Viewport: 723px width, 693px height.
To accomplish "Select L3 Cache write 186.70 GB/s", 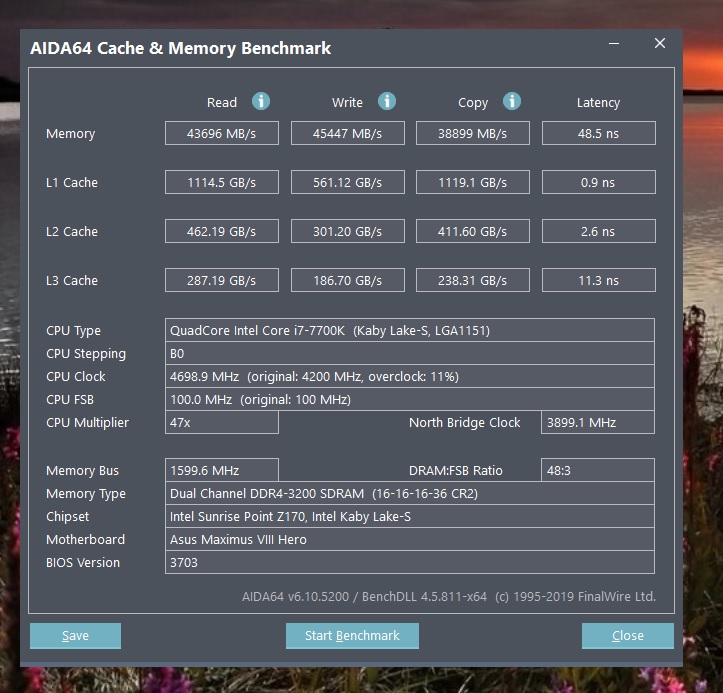I will pos(348,280).
